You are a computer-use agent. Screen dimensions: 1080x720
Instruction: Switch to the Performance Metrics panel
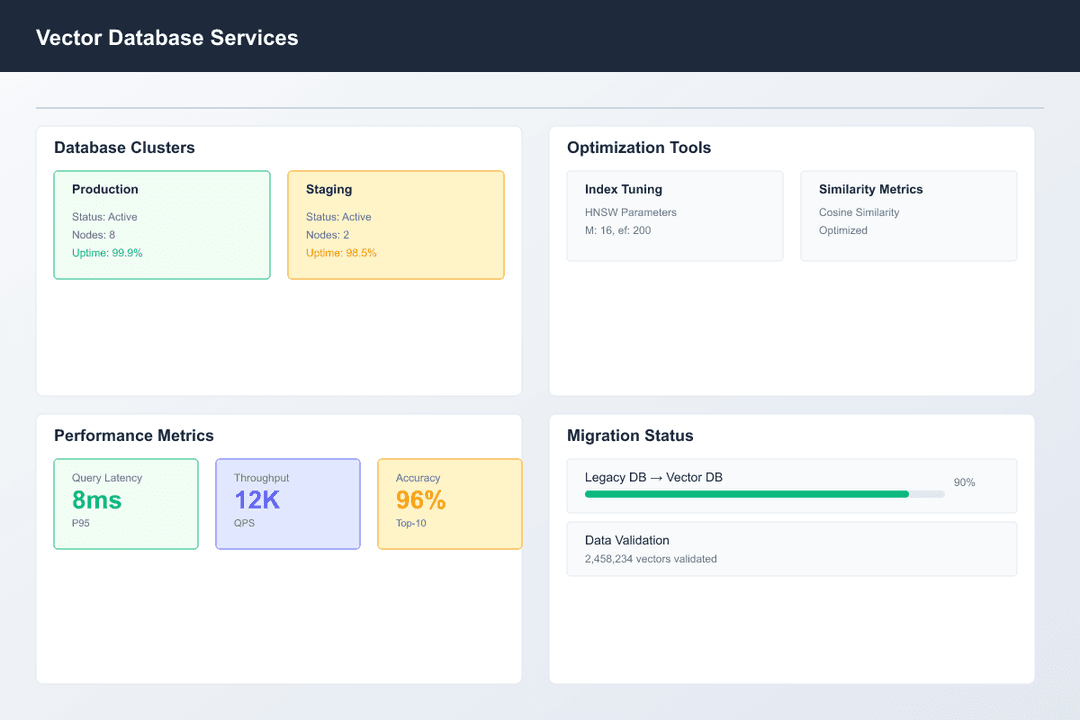pyautogui.click(x=133, y=435)
